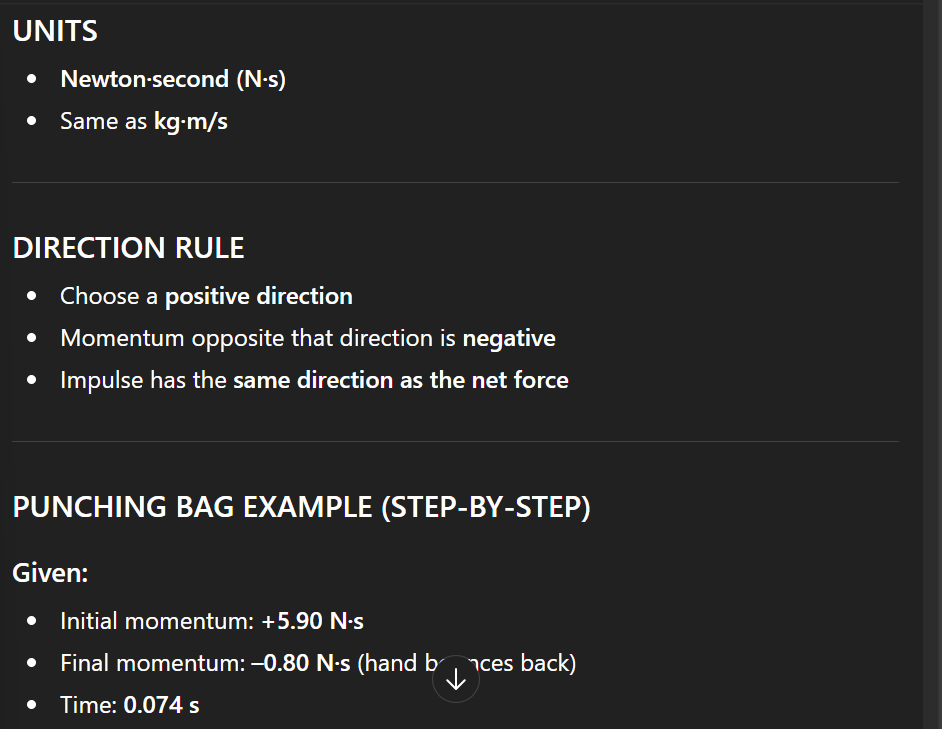Click the 0.074 s time value
Image resolution: width=942 pixels, height=729 pixels.
161,705
